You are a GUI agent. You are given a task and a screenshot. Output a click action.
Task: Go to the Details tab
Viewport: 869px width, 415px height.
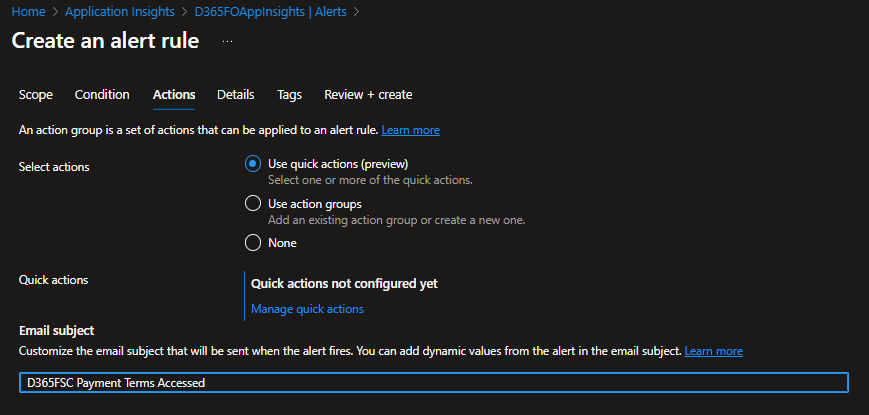pos(235,95)
